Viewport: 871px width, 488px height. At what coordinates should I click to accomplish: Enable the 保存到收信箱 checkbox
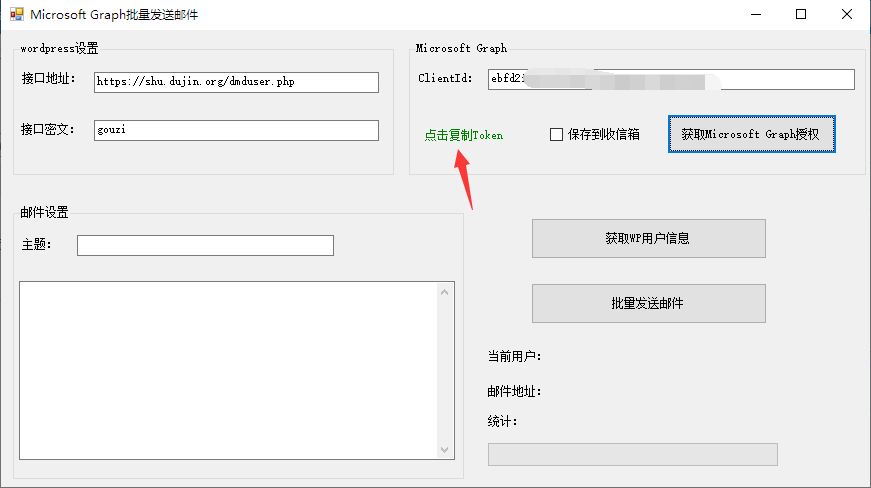(x=557, y=135)
